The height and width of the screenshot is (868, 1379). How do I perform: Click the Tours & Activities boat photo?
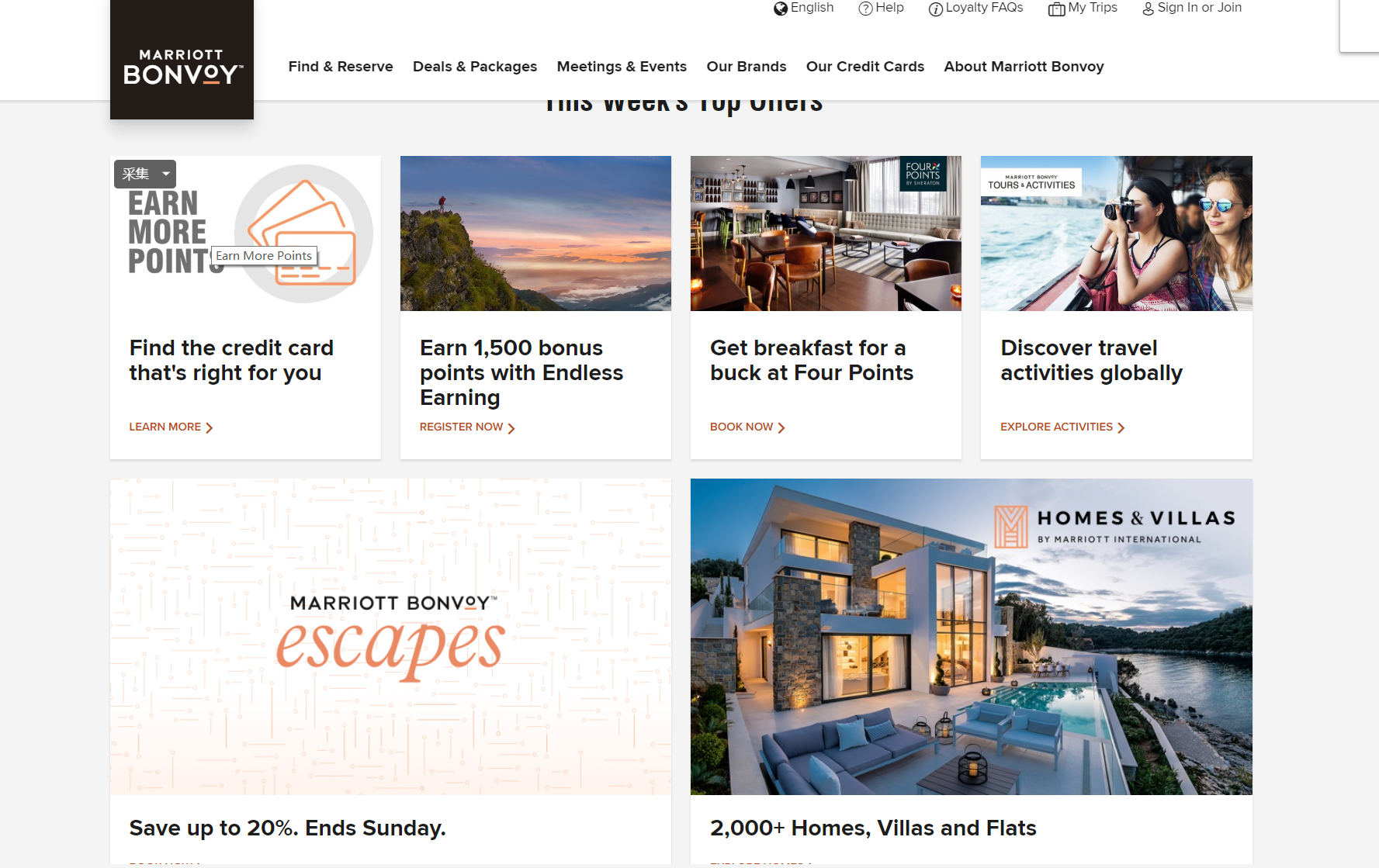(1116, 233)
